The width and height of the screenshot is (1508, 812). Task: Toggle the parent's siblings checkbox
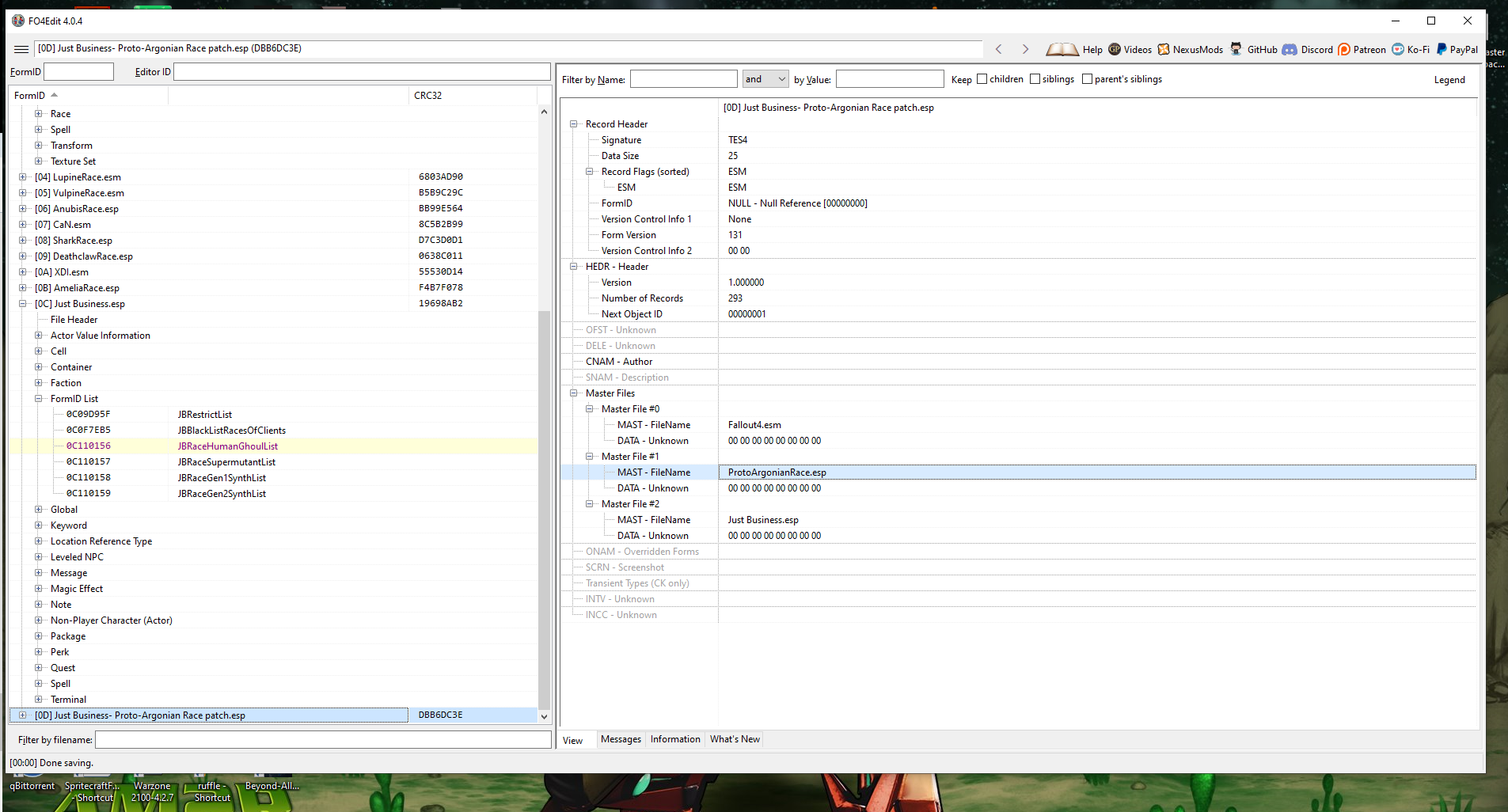[x=1087, y=79]
